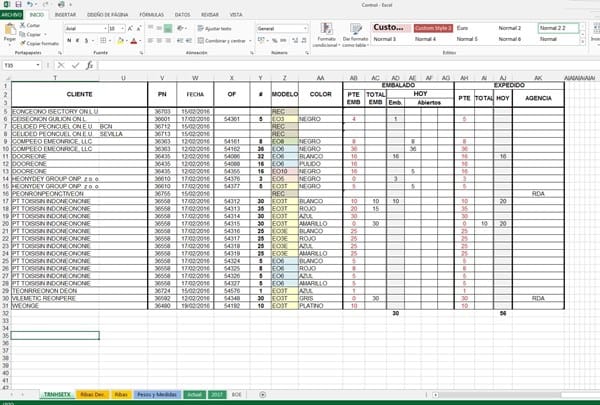600x405 pixels.
Task: Toggle middle vertical alignment
Action: coord(159,28)
